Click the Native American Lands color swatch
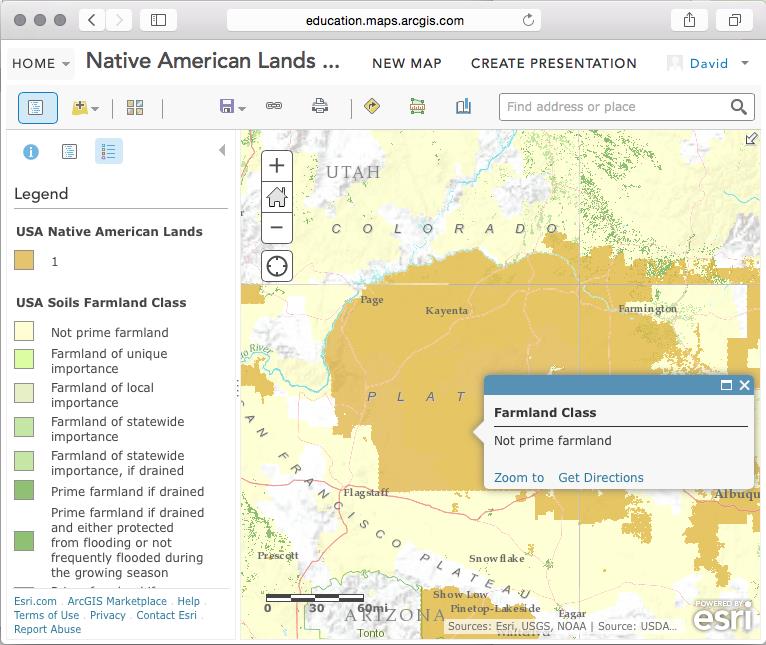This screenshot has height=645, width=766. tap(24, 260)
